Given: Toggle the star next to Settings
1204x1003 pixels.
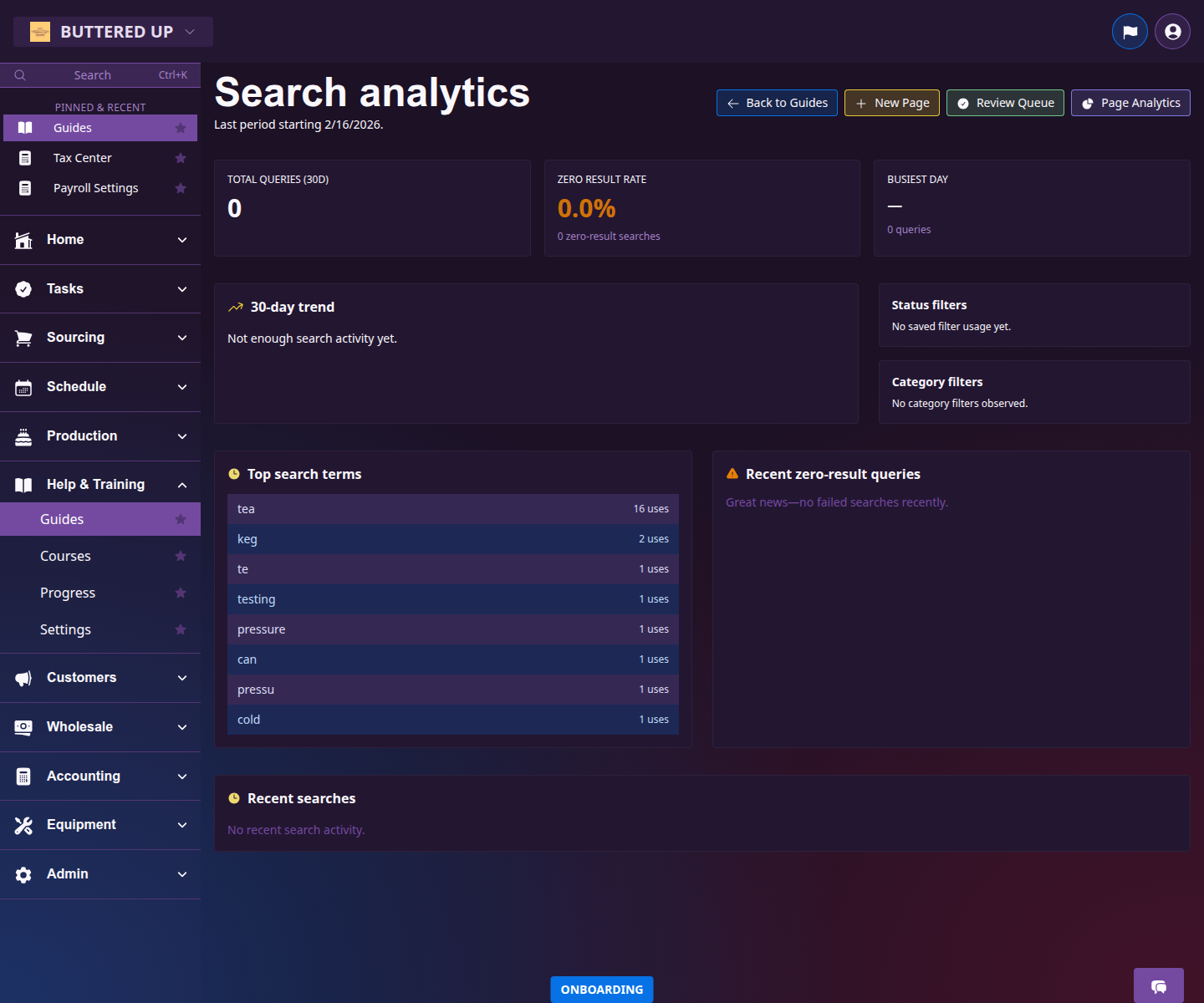Looking at the screenshot, I should click(x=181, y=629).
